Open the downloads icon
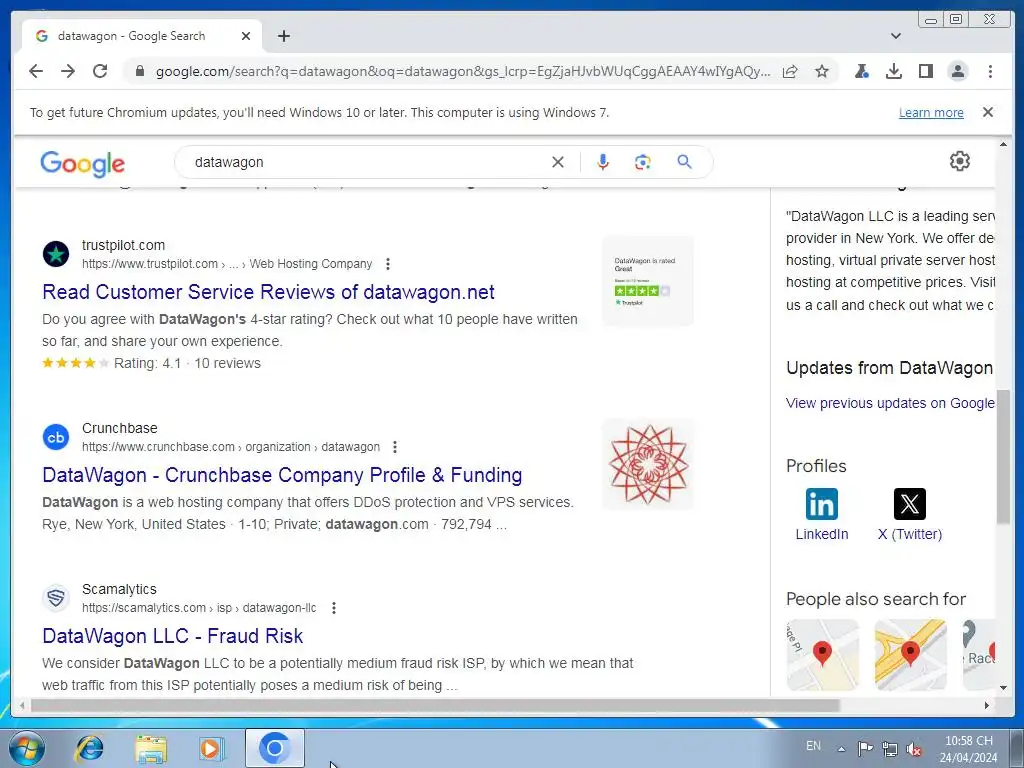 tap(893, 71)
